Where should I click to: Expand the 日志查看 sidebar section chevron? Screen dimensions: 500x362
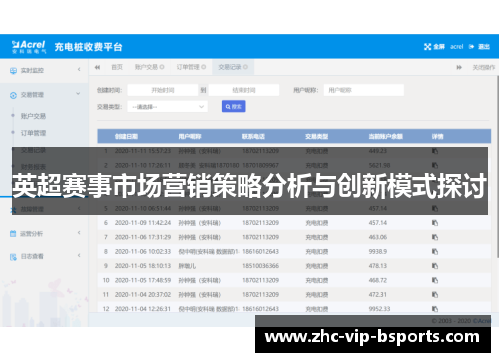coord(79,255)
